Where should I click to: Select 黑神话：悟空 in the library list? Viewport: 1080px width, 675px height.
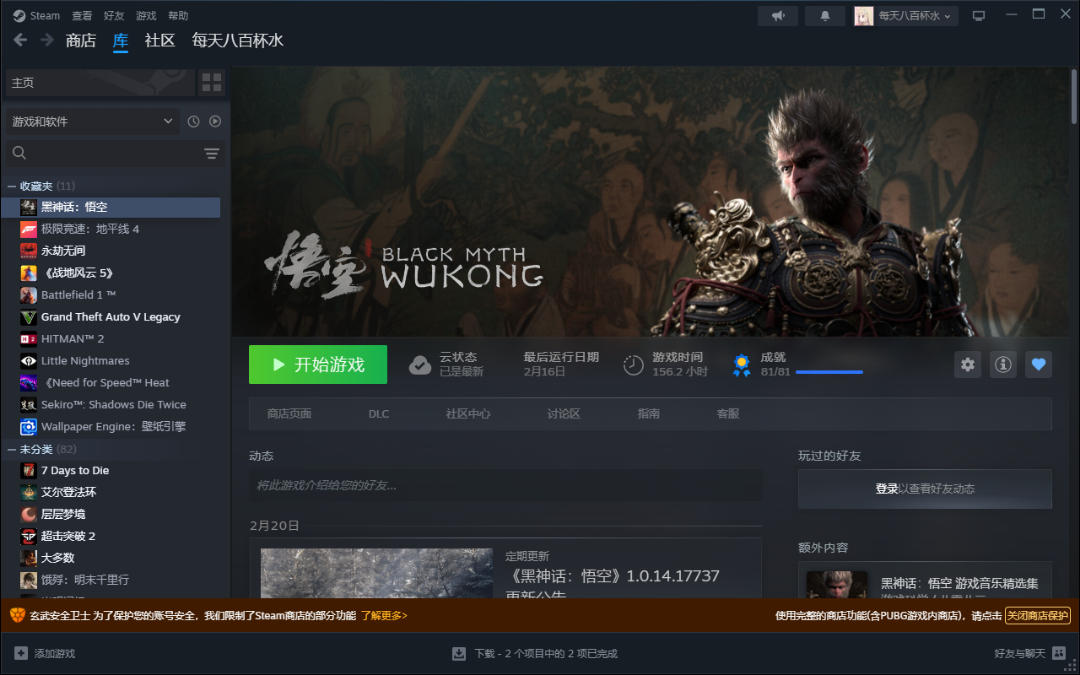(111, 207)
